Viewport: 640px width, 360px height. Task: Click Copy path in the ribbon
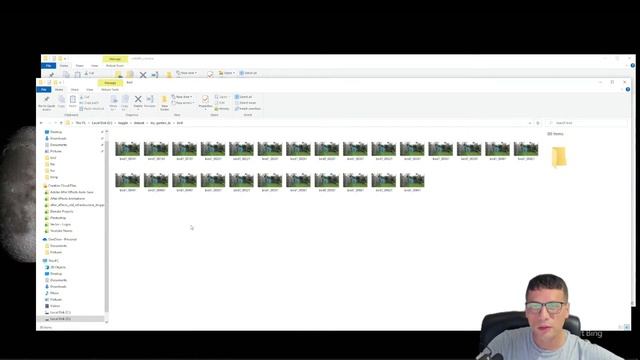(x=90, y=103)
